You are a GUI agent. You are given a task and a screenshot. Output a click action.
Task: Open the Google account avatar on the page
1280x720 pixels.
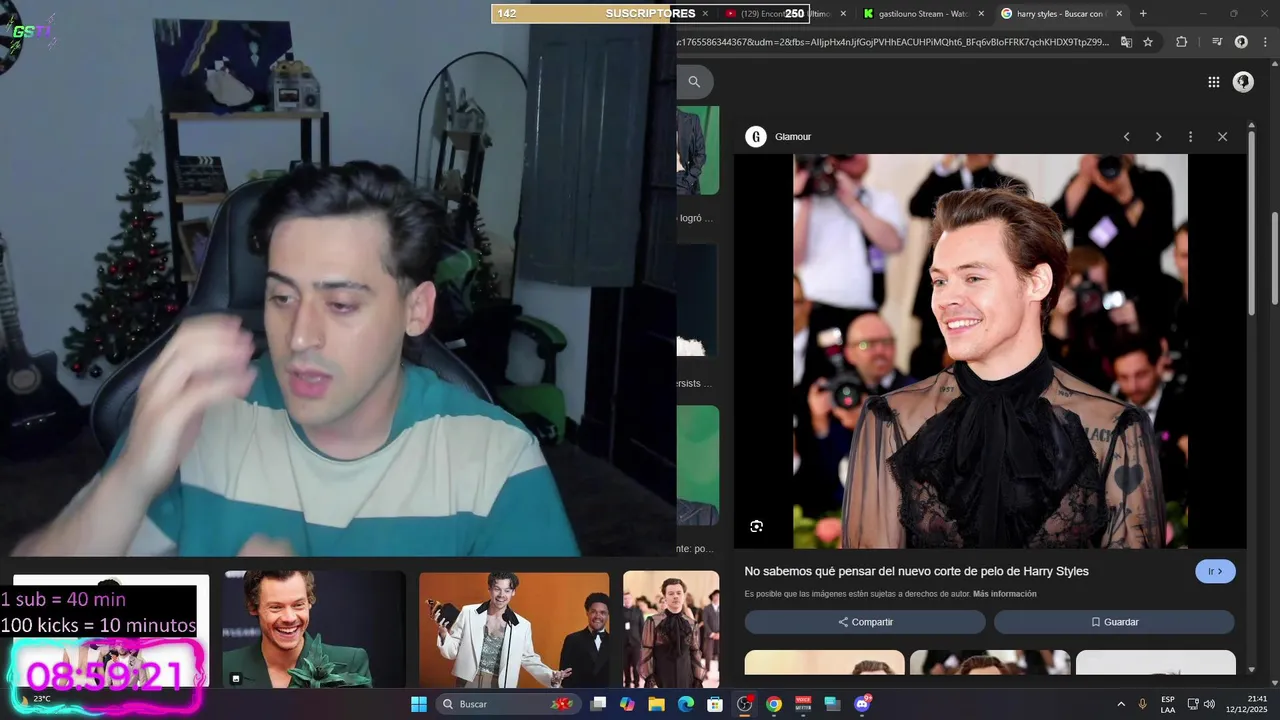1243,82
